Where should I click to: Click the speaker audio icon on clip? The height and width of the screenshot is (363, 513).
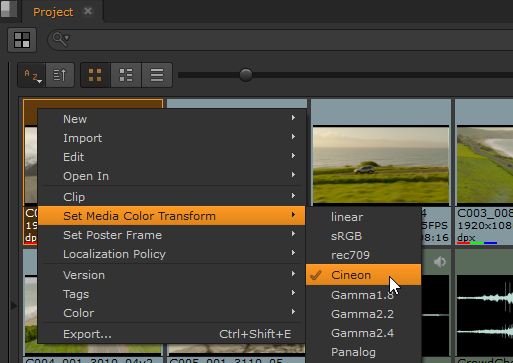click(x=440, y=262)
